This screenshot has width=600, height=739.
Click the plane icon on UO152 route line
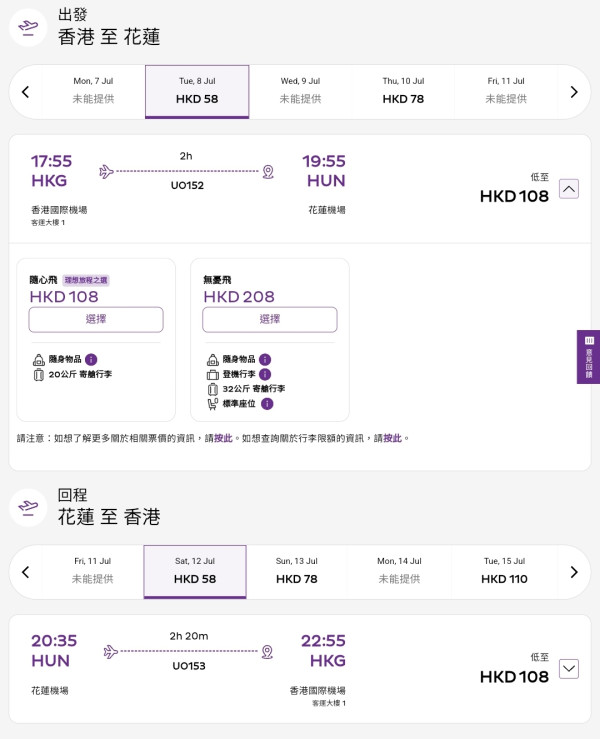[x=106, y=171]
